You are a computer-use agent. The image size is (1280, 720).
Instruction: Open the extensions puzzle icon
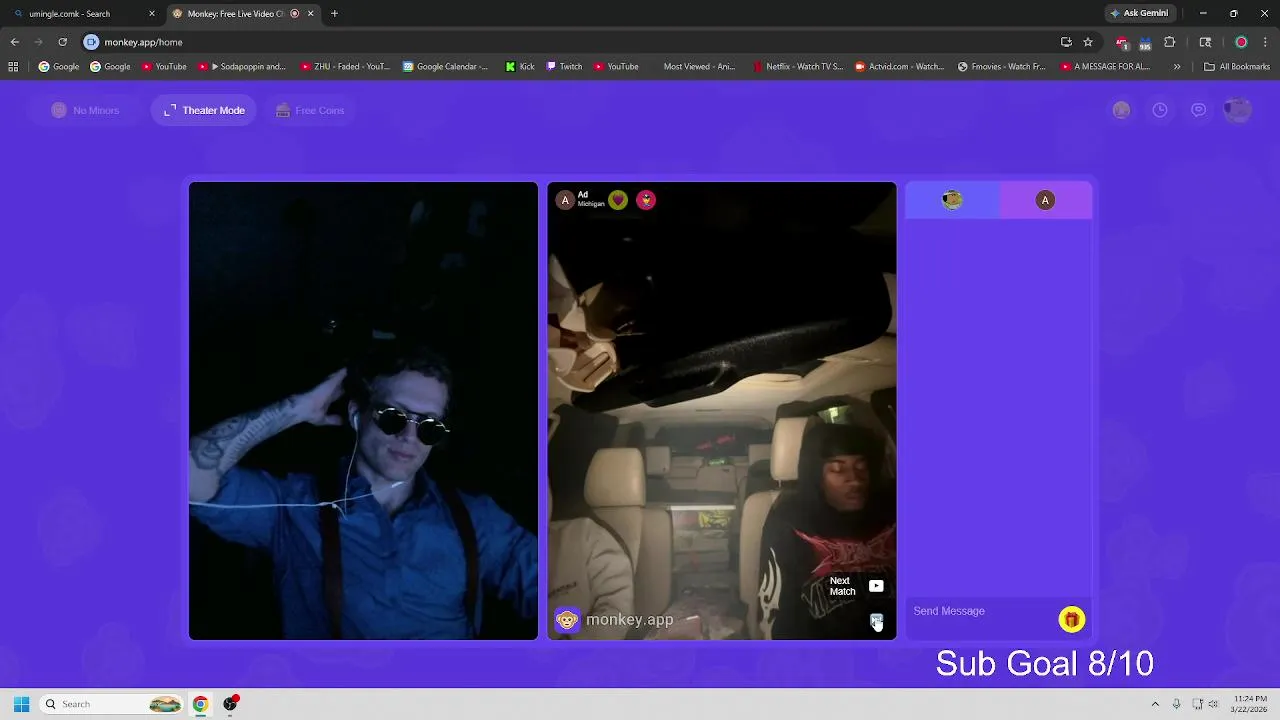1169,42
